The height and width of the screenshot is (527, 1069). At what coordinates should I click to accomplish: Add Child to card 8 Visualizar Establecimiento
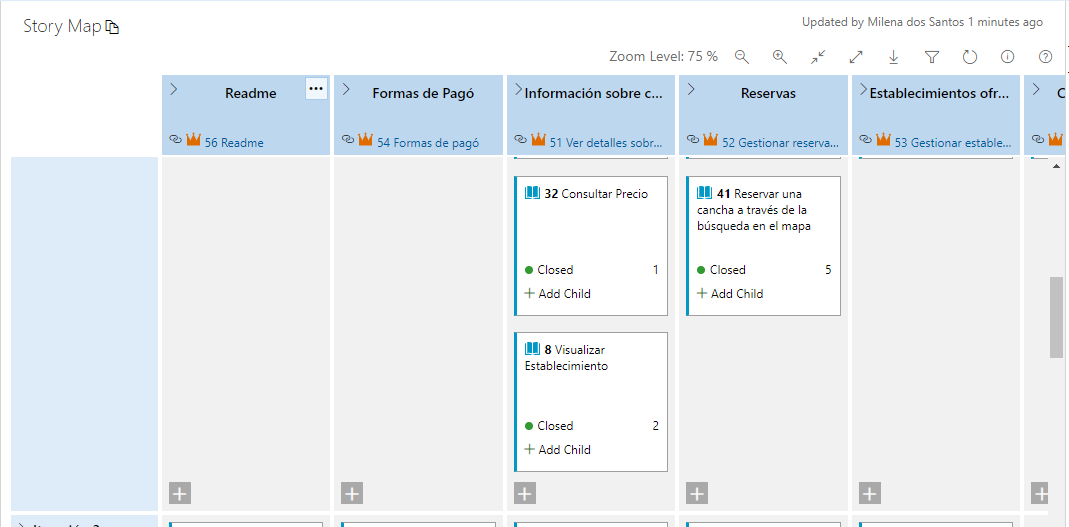pyautogui.click(x=557, y=449)
